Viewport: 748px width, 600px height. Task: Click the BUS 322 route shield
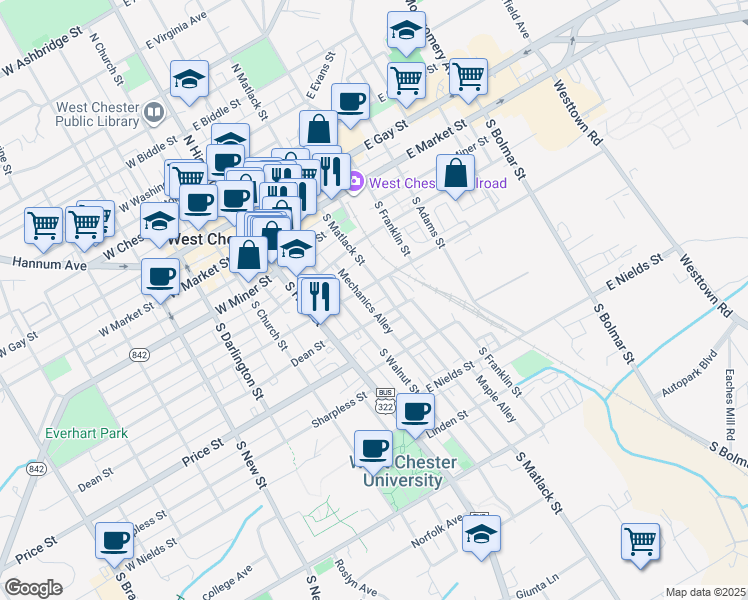coord(385,401)
